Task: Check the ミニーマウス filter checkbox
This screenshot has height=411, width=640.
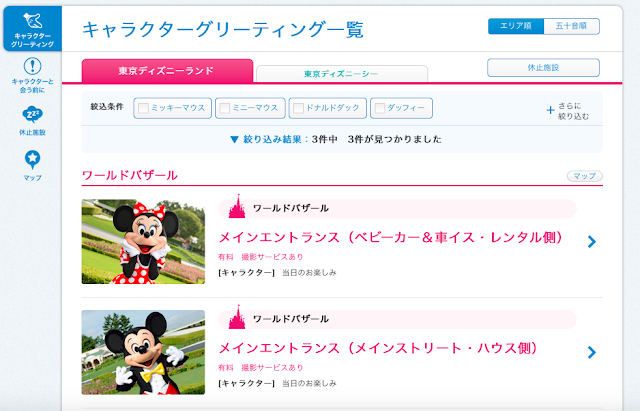Action: 224,108
